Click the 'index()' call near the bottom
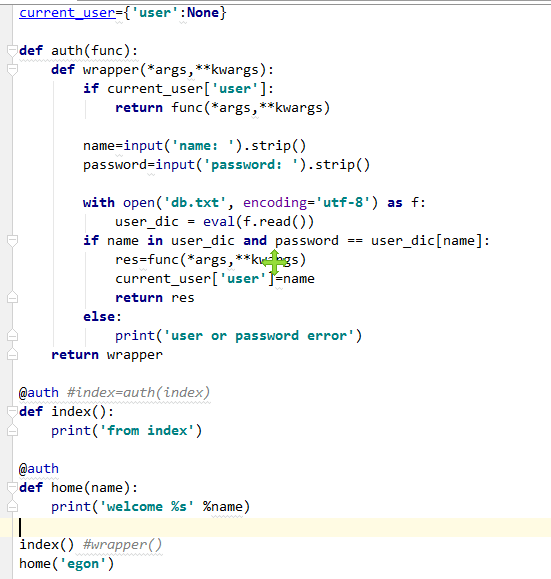Screen dimensions: 551x579 47,545
